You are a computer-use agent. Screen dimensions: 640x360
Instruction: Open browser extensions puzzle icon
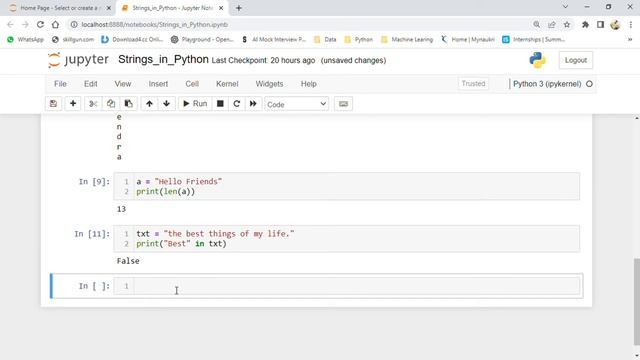point(585,24)
